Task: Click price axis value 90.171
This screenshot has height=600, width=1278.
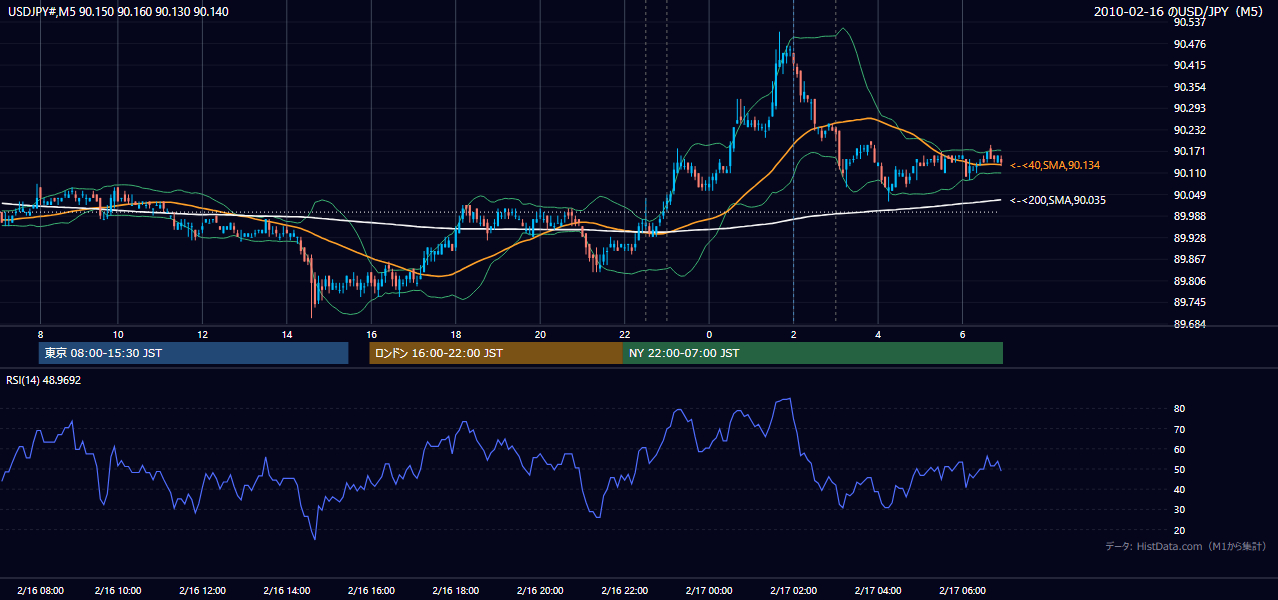Action: (1188, 151)
